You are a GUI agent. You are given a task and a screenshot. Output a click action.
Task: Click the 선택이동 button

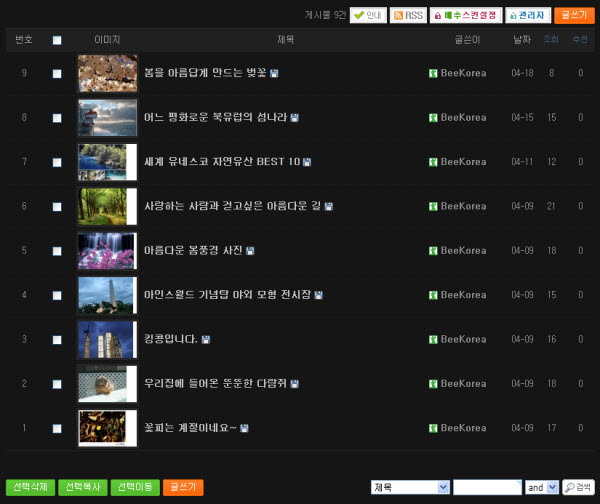tap(135, 487)
